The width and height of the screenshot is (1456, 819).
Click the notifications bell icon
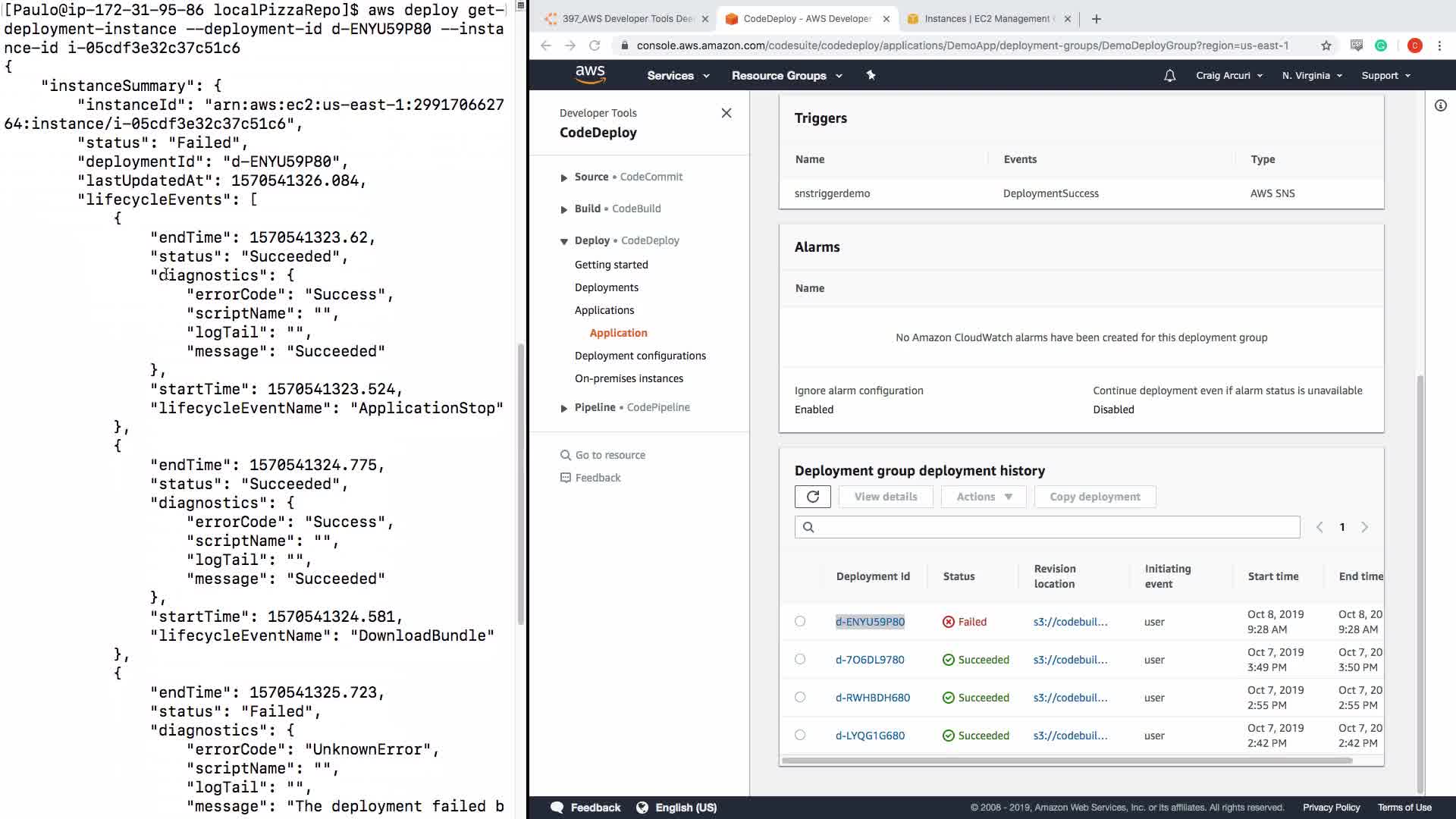click(1169, 76)
